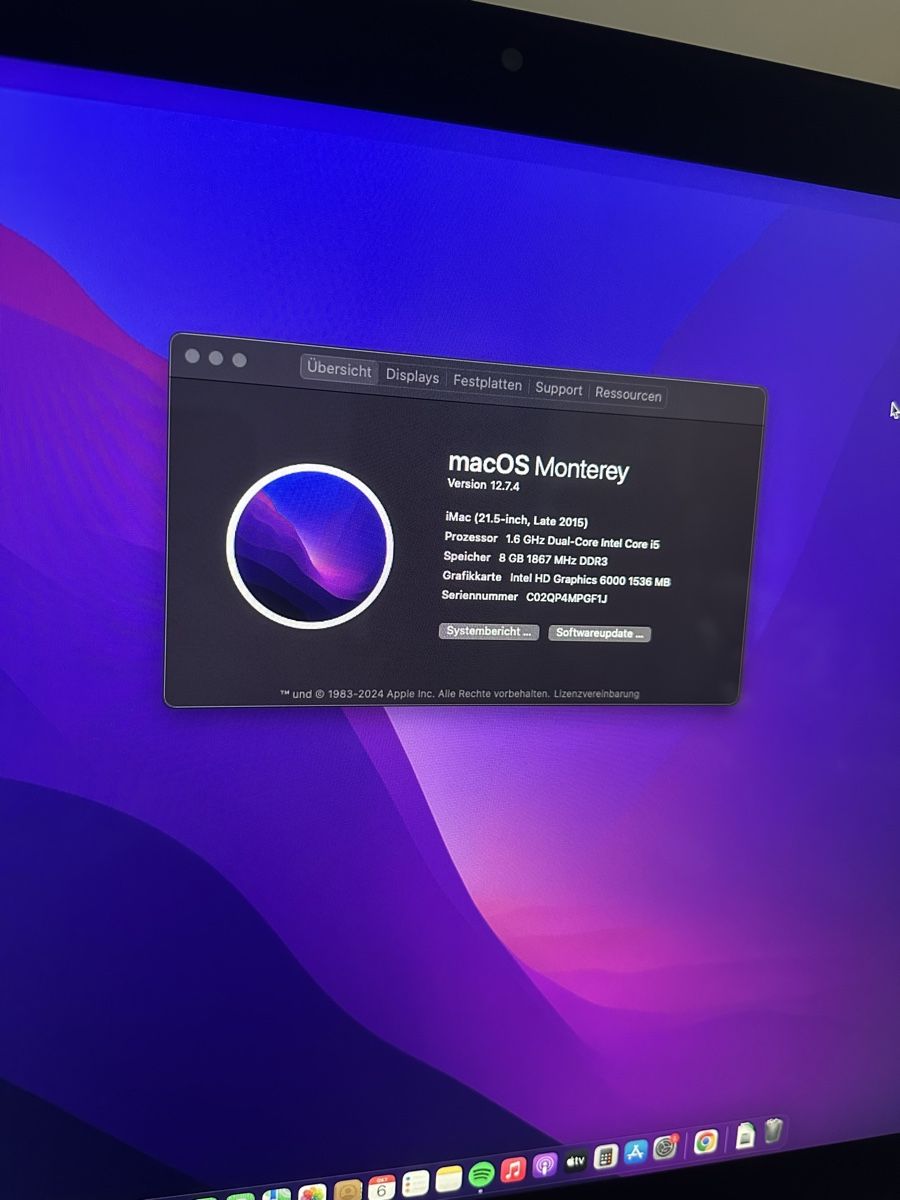Open the Support tab
The width and height of the screenshot is (900, 1200).
(x=558, y=389)
